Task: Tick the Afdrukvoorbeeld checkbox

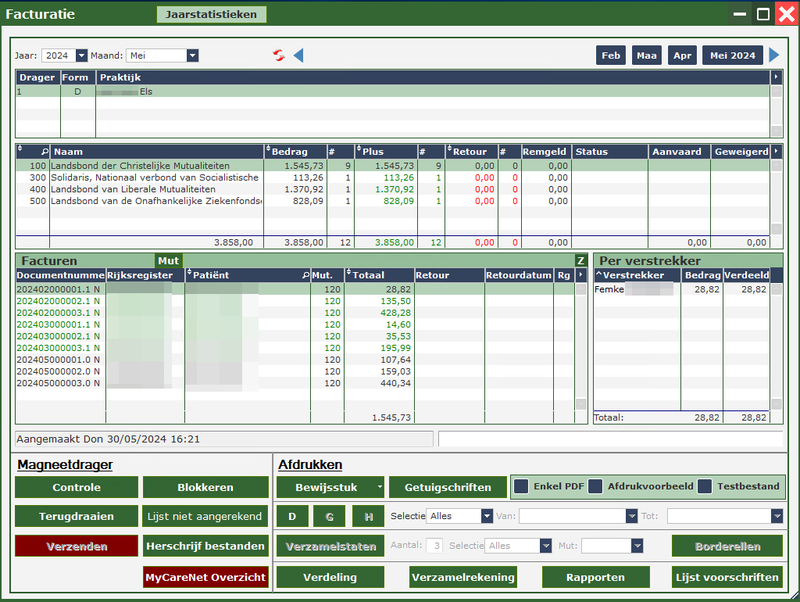Action: [x=596, y=487]
